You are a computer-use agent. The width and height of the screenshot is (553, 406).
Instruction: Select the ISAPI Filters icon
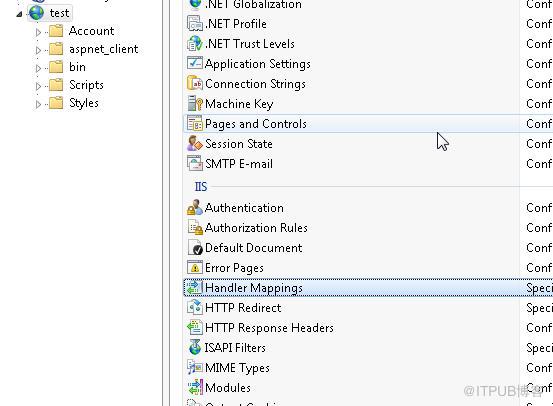coord(195,348)
